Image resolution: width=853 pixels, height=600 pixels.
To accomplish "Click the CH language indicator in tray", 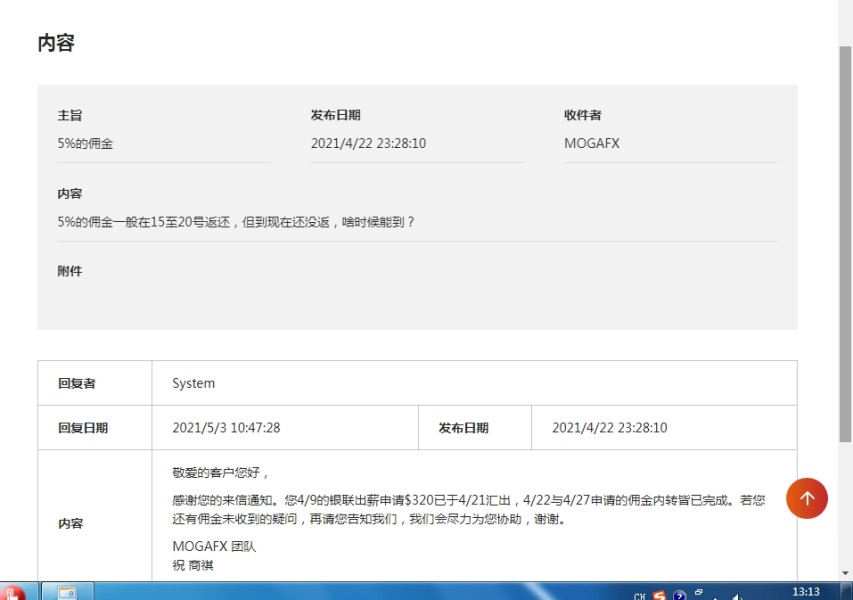I will (639, 596).
